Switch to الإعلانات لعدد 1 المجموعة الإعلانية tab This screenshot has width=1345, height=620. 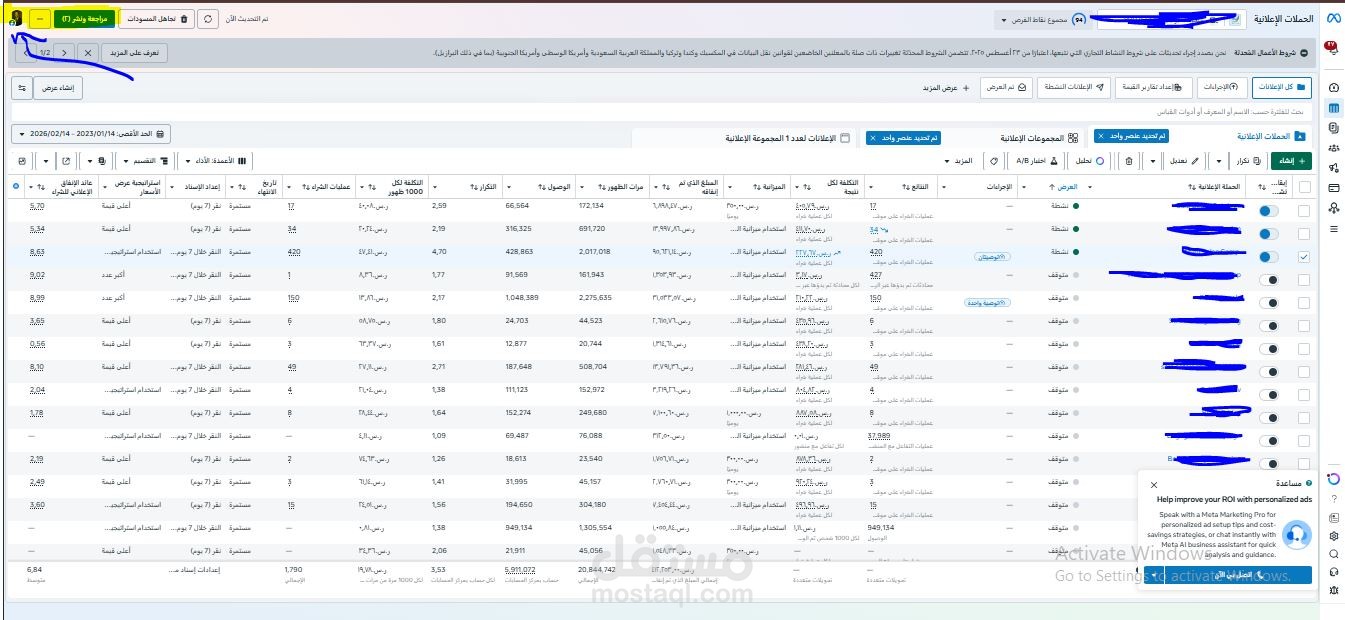pyautogui.click(x=789, y=137)
